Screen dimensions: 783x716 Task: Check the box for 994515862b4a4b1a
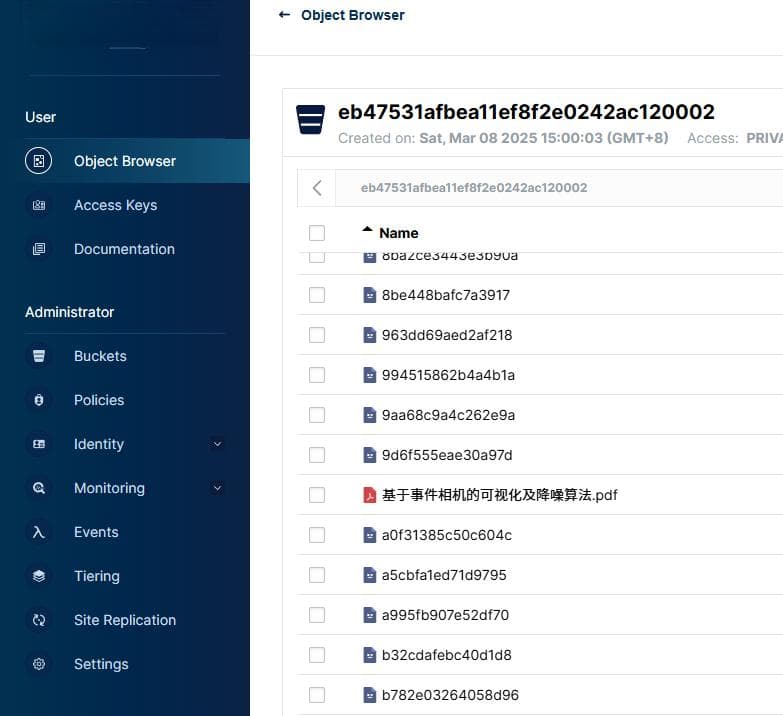tap(317, 375)
